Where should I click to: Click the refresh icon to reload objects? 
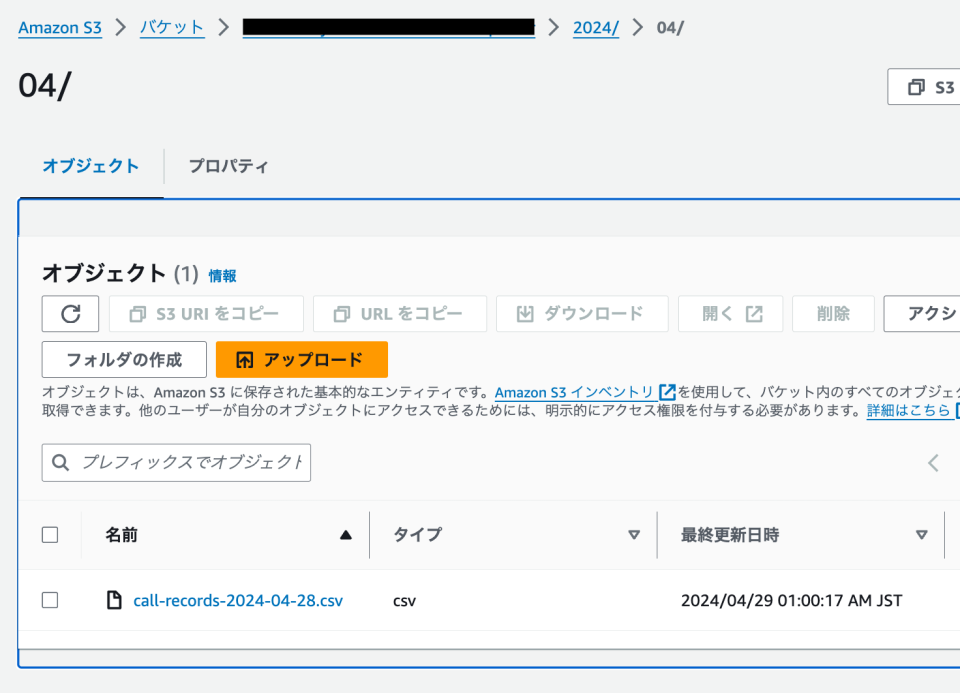(x=69, y=313)
